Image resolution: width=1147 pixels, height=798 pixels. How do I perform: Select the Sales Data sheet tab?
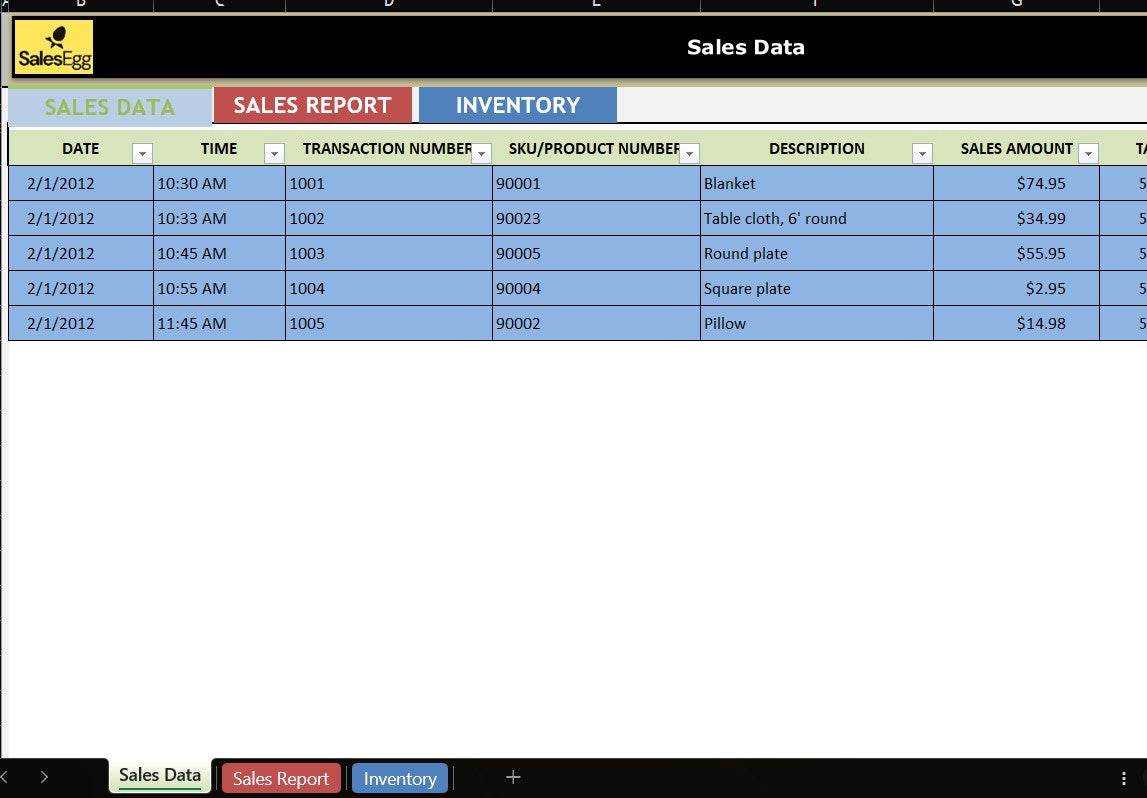(x=160, y=775)
